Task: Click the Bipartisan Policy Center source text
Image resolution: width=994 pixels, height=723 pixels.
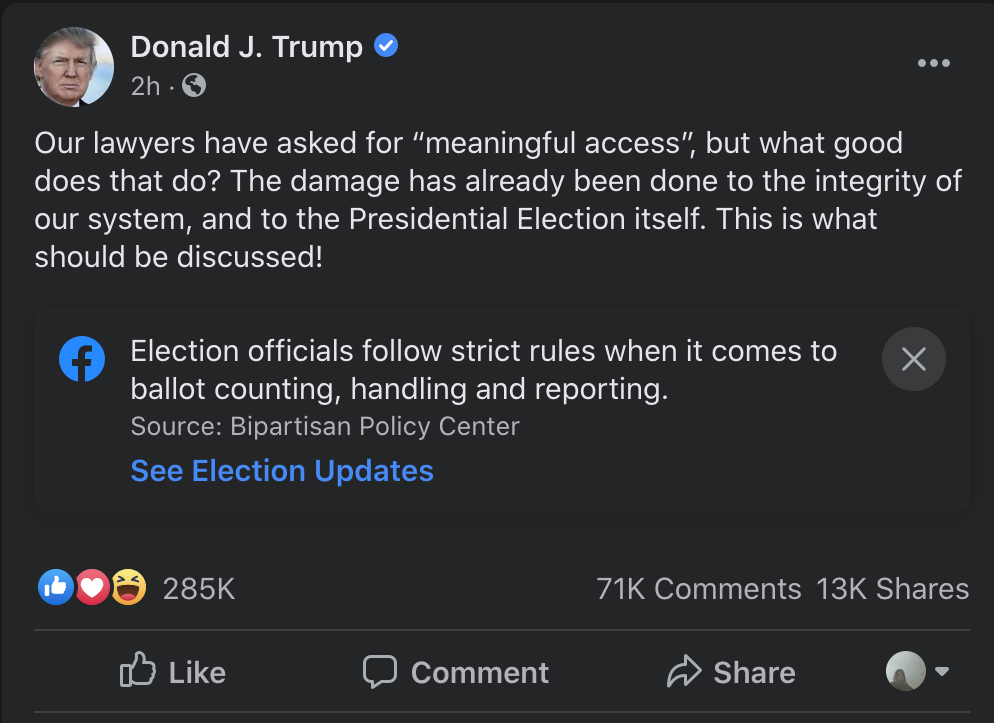Action: pyautogui.click(x=375, y=426)
